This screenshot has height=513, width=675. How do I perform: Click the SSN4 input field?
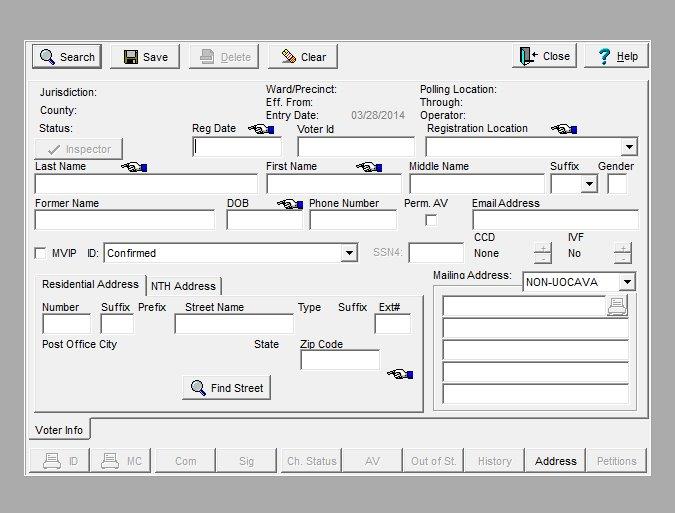point(436,253)
